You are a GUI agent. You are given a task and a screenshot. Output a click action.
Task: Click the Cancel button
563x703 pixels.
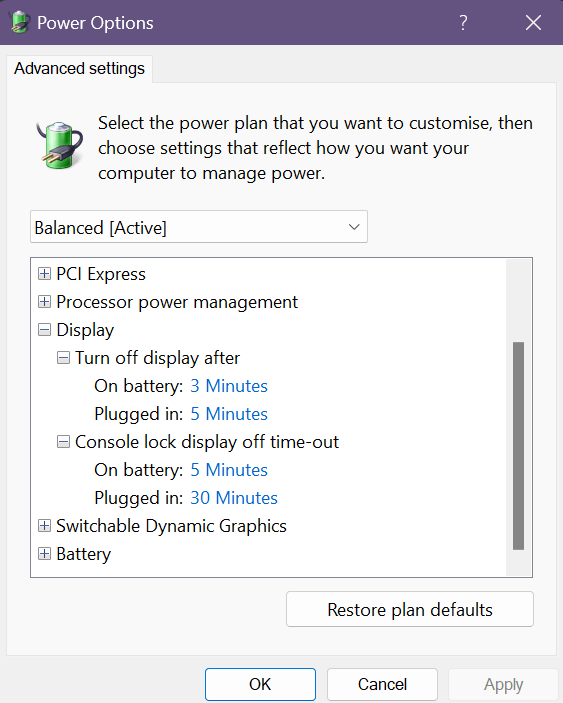click(382, 684)
